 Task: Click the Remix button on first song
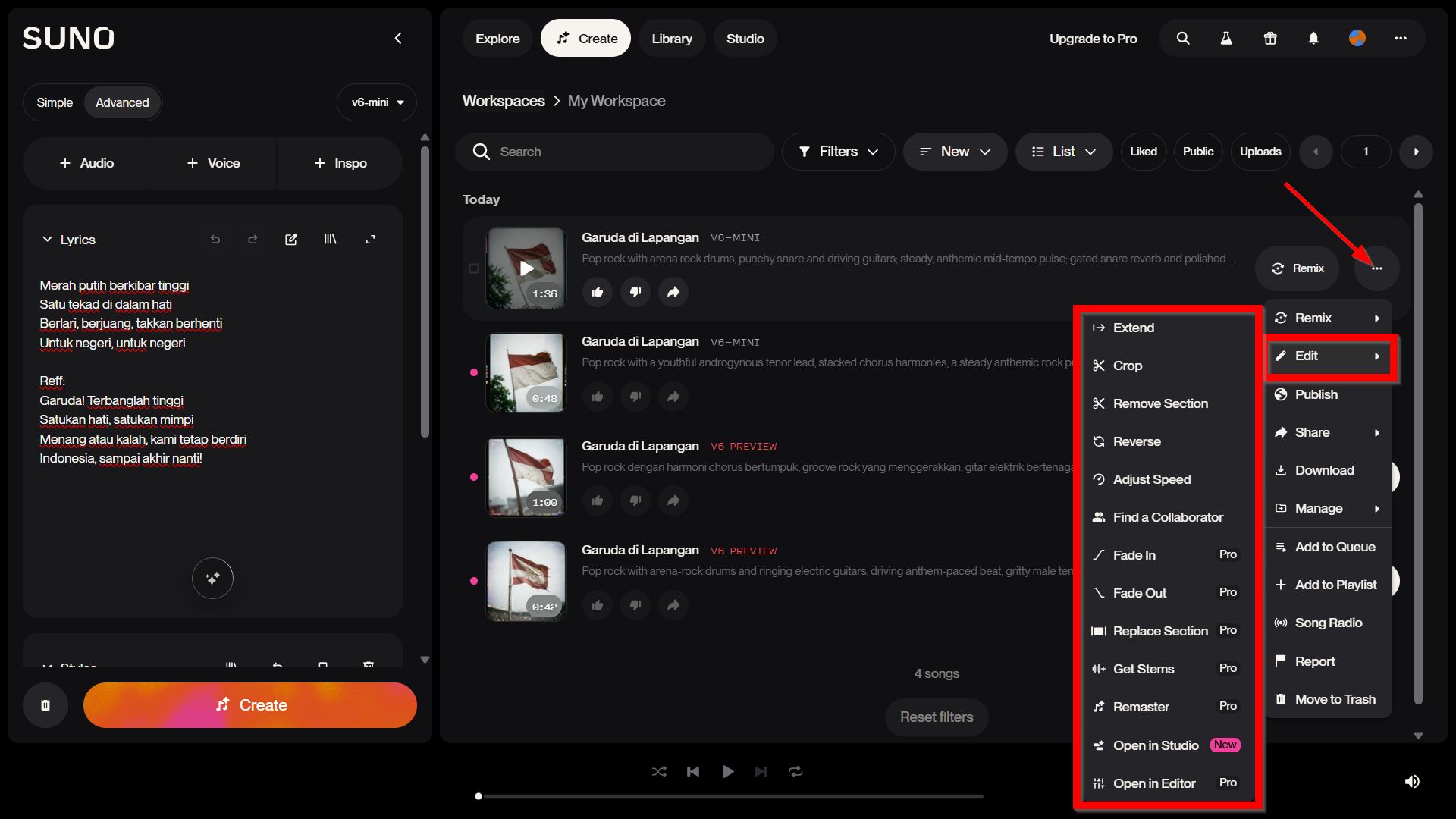(1298, 268)
